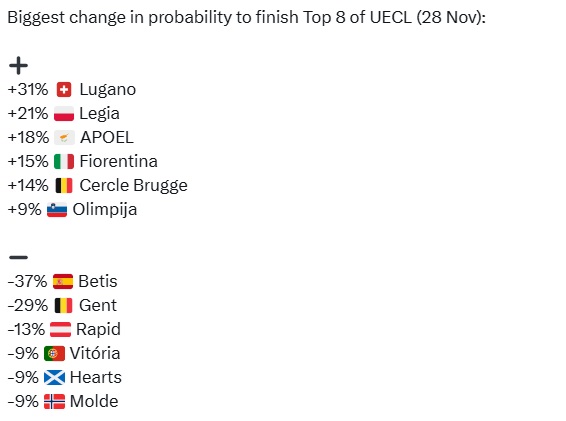Click the Belgian flag beside Cercle Brugge

64,186
